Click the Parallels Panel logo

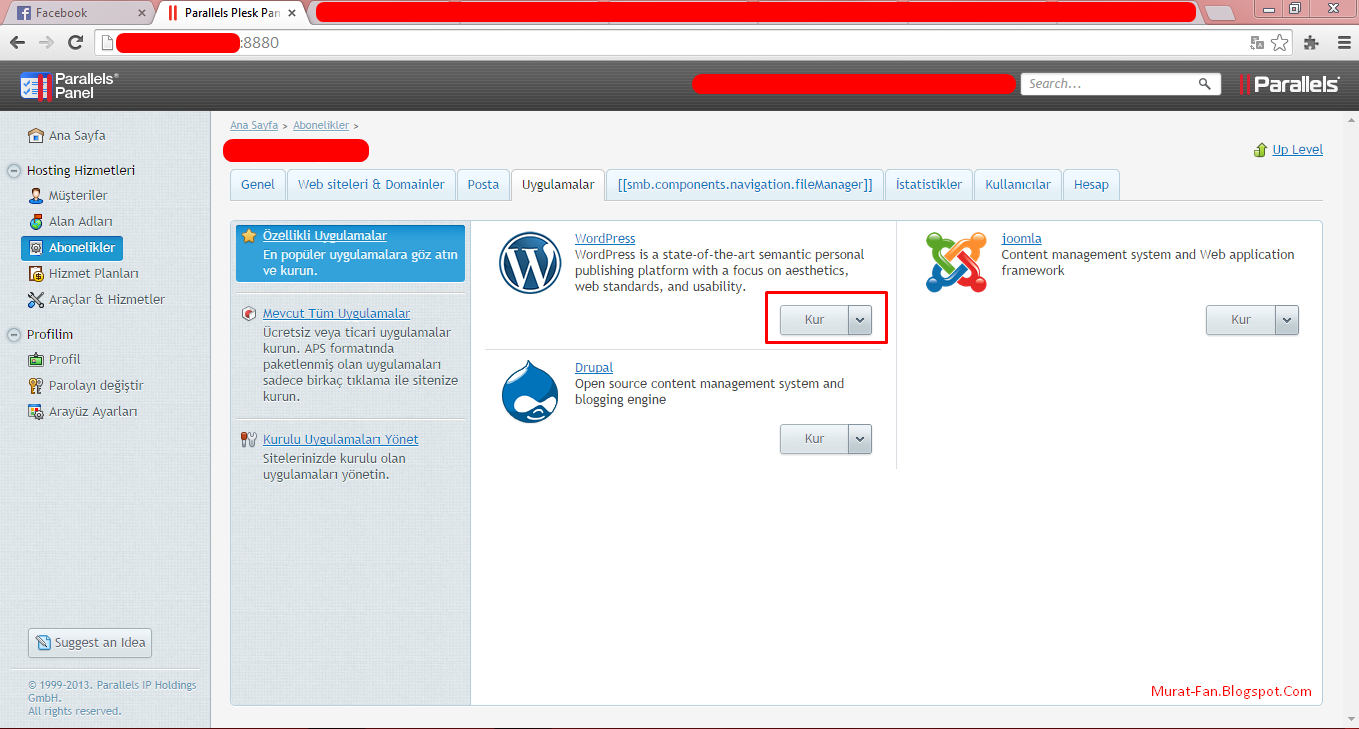tap(69, 85)
